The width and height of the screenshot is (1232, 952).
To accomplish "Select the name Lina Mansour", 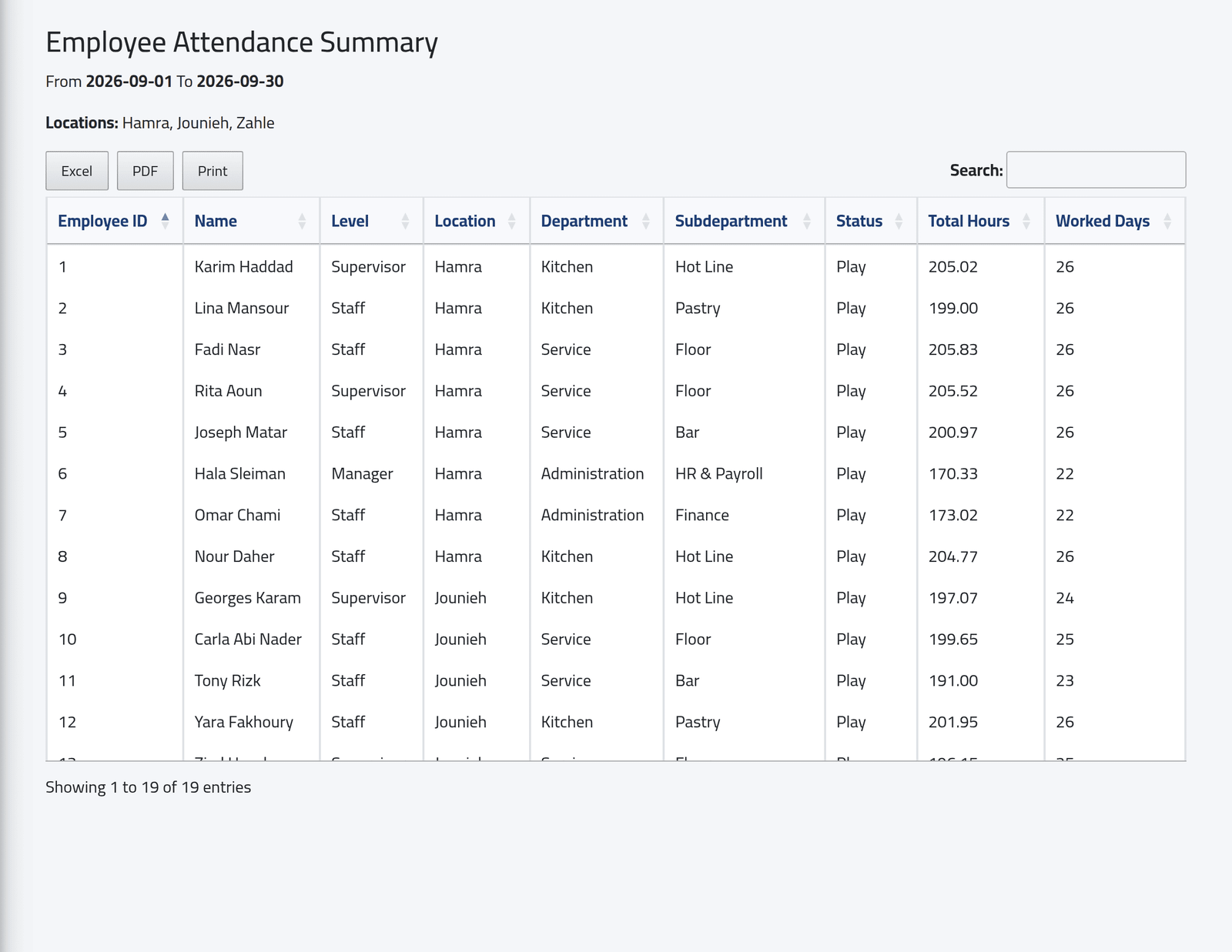I will click(x=241, y=309).
